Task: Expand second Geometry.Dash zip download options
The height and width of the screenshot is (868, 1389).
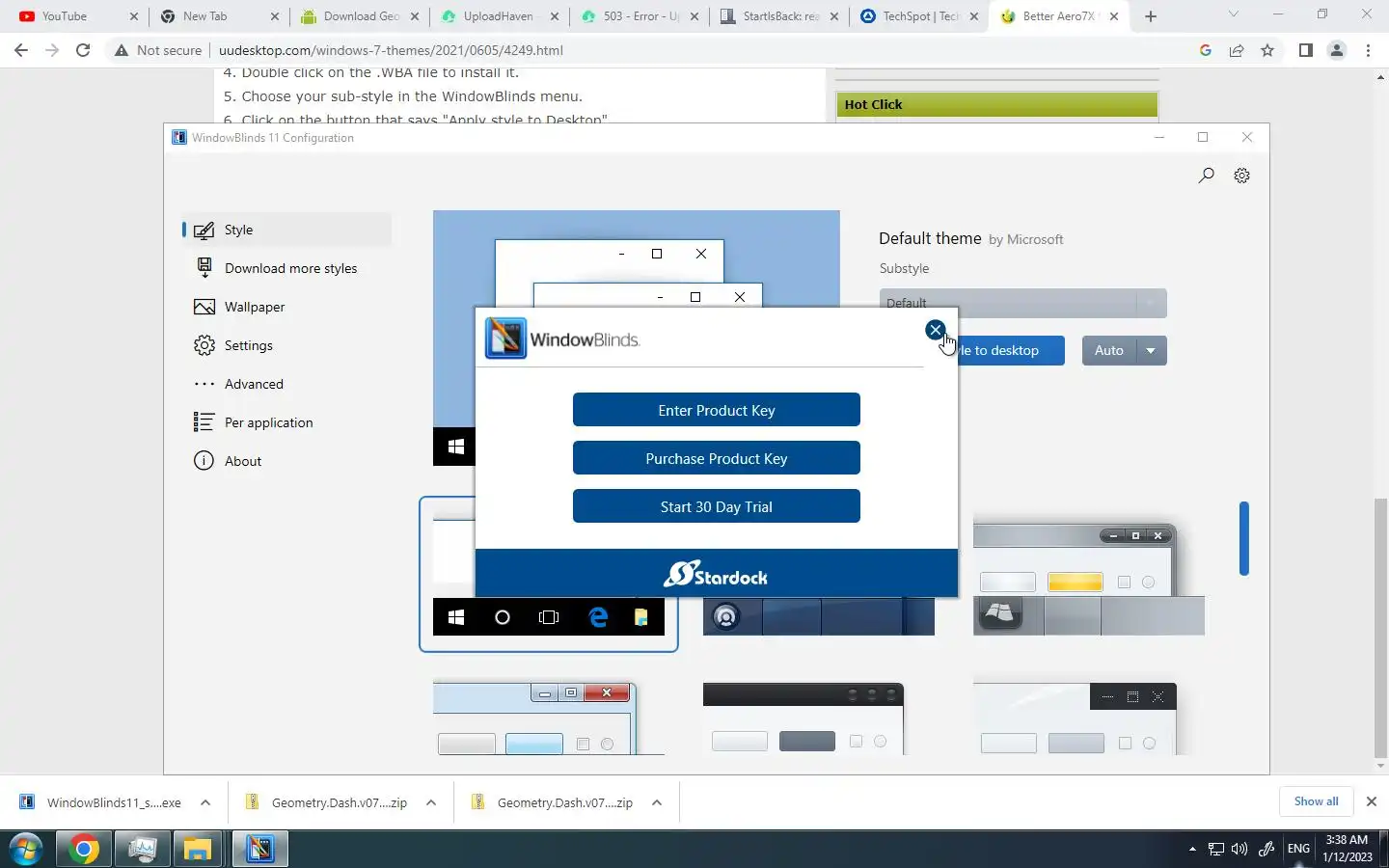Action: pos(657,802)
